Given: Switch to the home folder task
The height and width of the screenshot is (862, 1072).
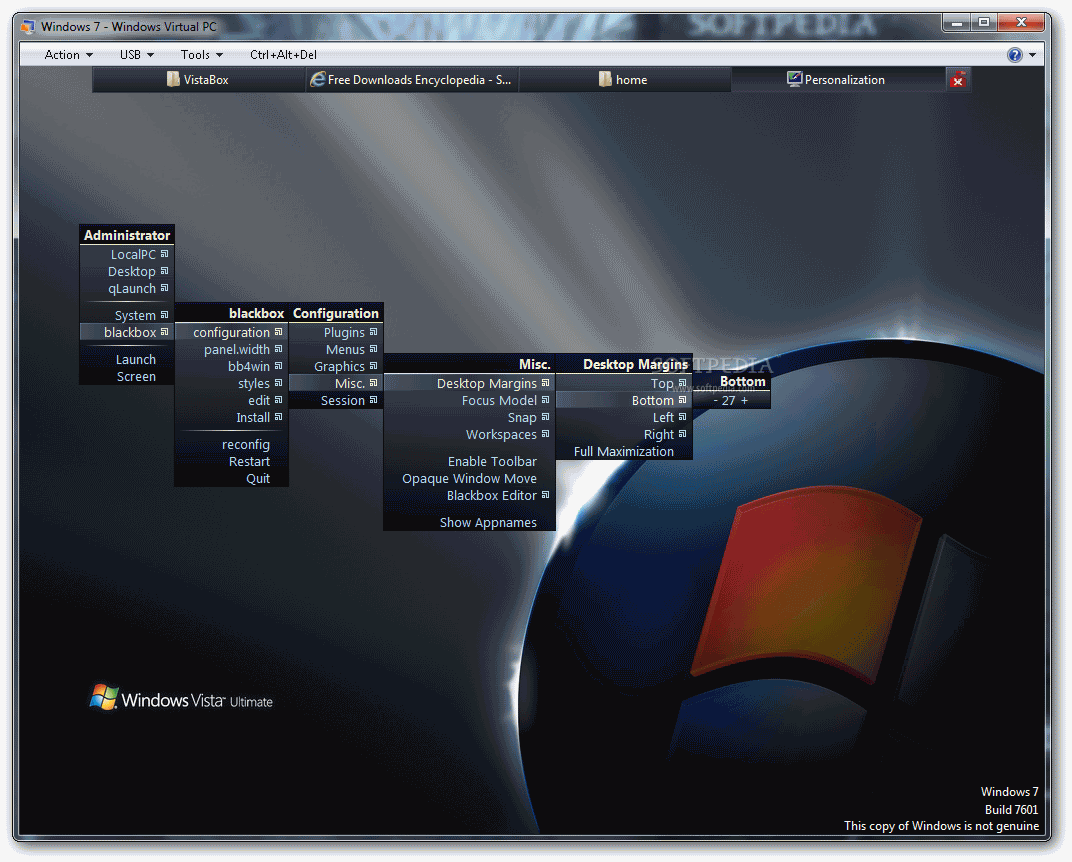Looking at the screenshot, I should (624, 80).
